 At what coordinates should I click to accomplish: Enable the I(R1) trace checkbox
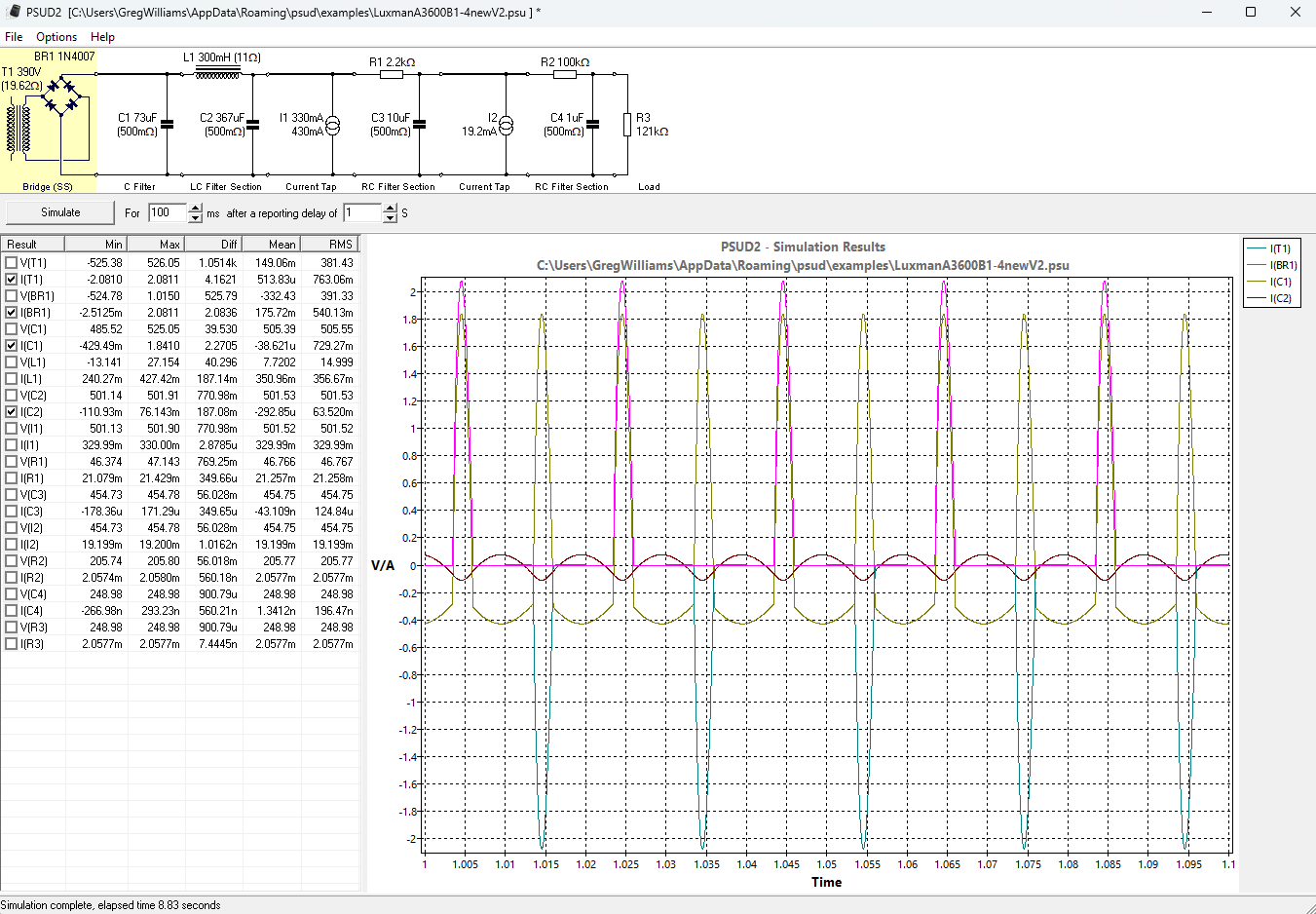(x=12, y=478)
